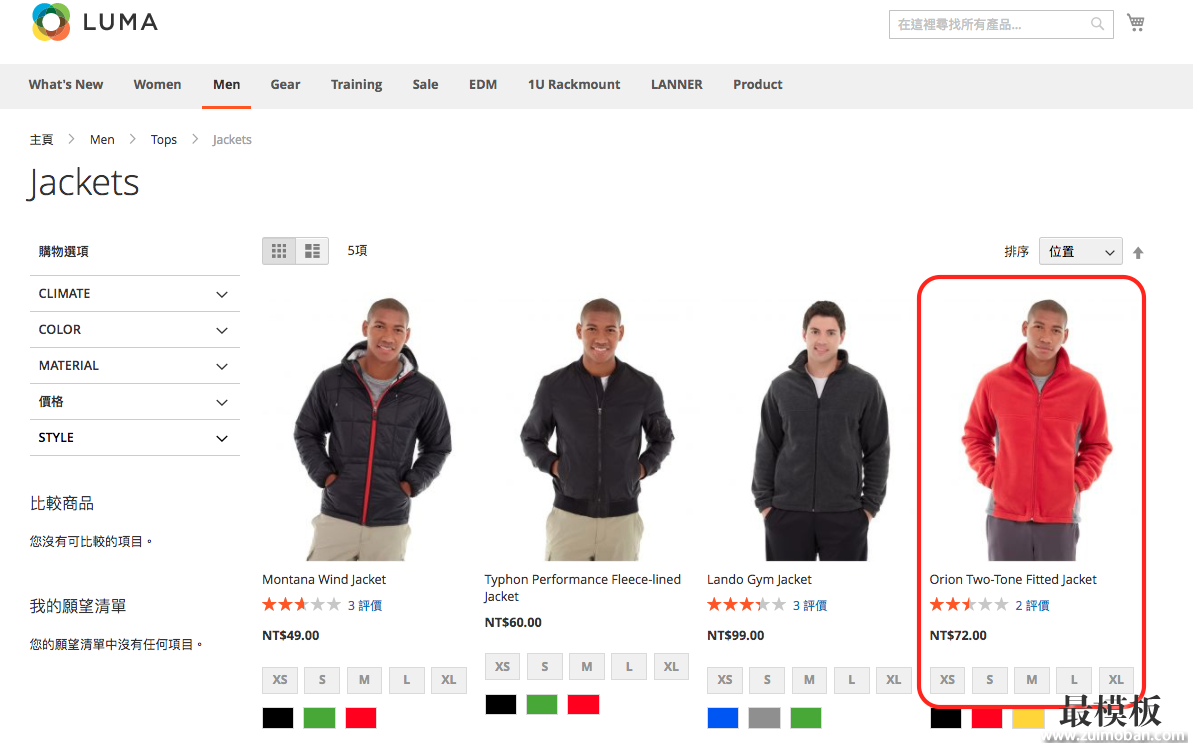Open the shopping cart icon
This screenshot has height=748, width=1193.
pos(1135,23)
